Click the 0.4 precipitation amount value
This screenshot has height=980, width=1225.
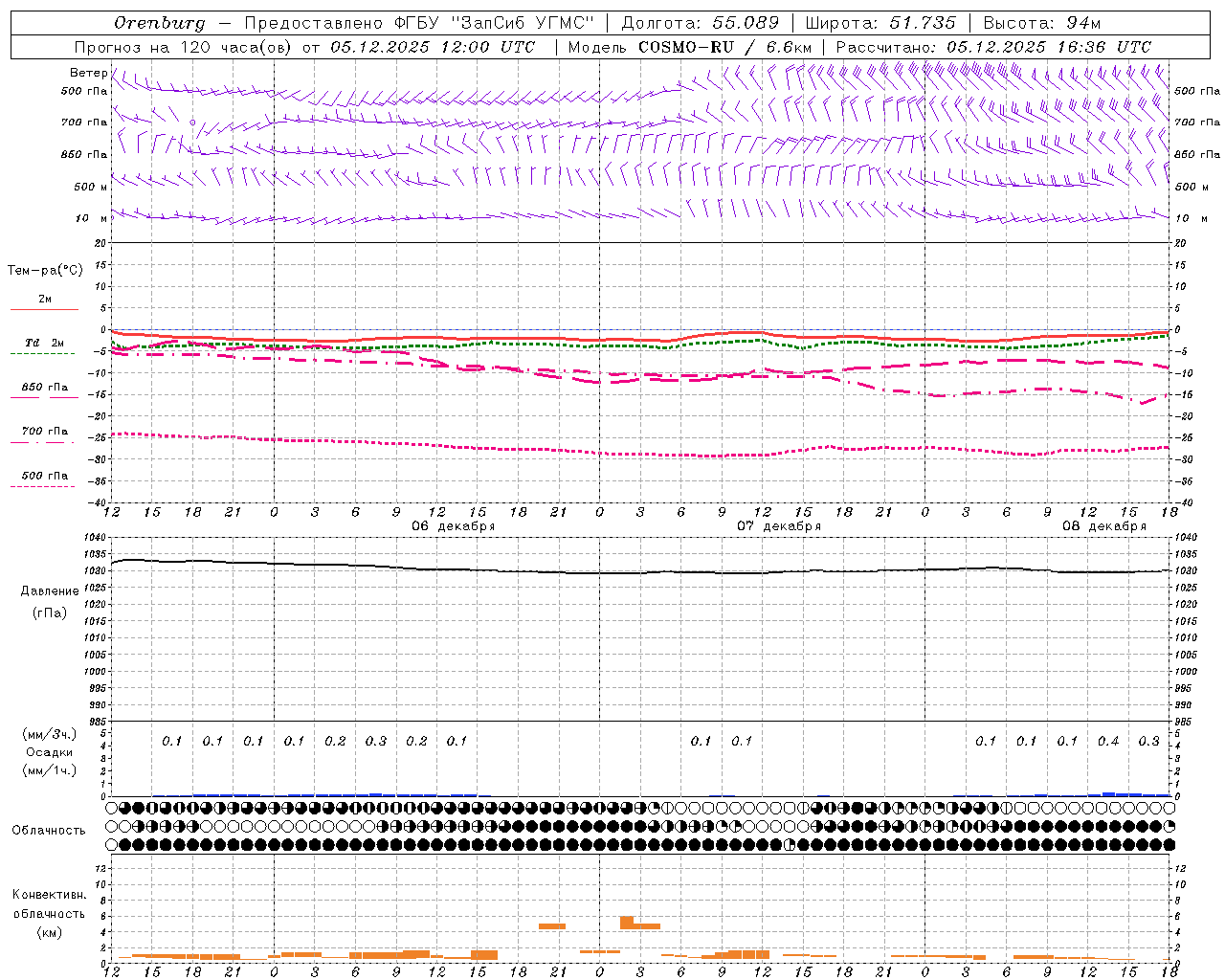click(1108, 741)
